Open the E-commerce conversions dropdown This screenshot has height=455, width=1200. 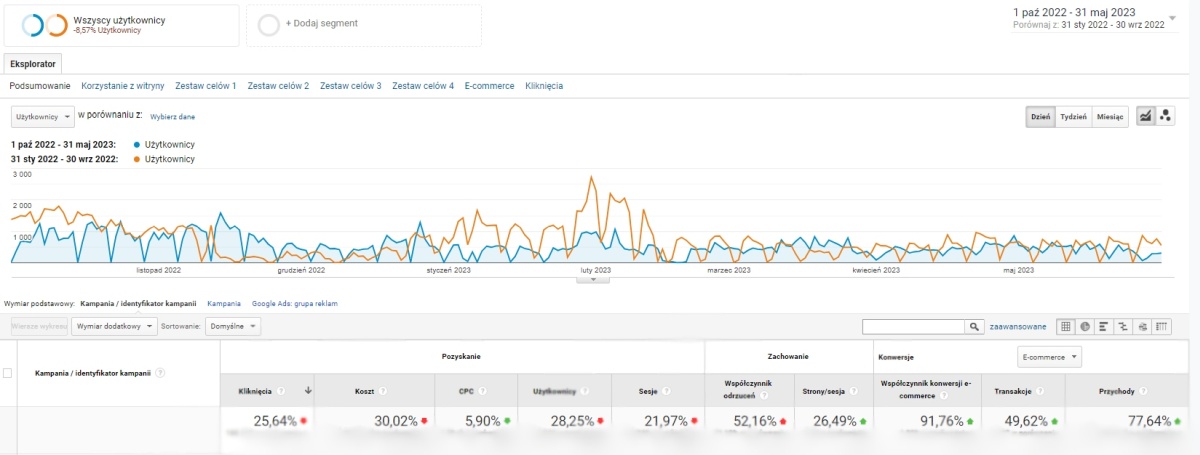1048,356
